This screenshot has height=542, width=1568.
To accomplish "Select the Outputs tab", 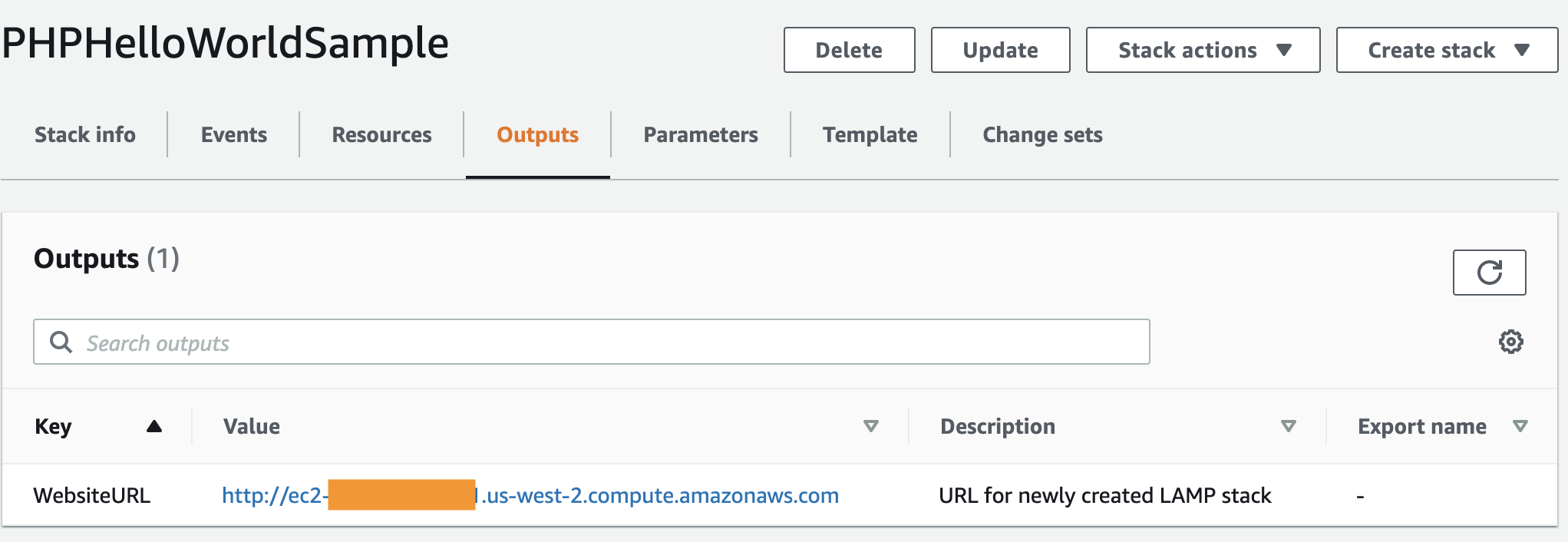I will (537, 134).
